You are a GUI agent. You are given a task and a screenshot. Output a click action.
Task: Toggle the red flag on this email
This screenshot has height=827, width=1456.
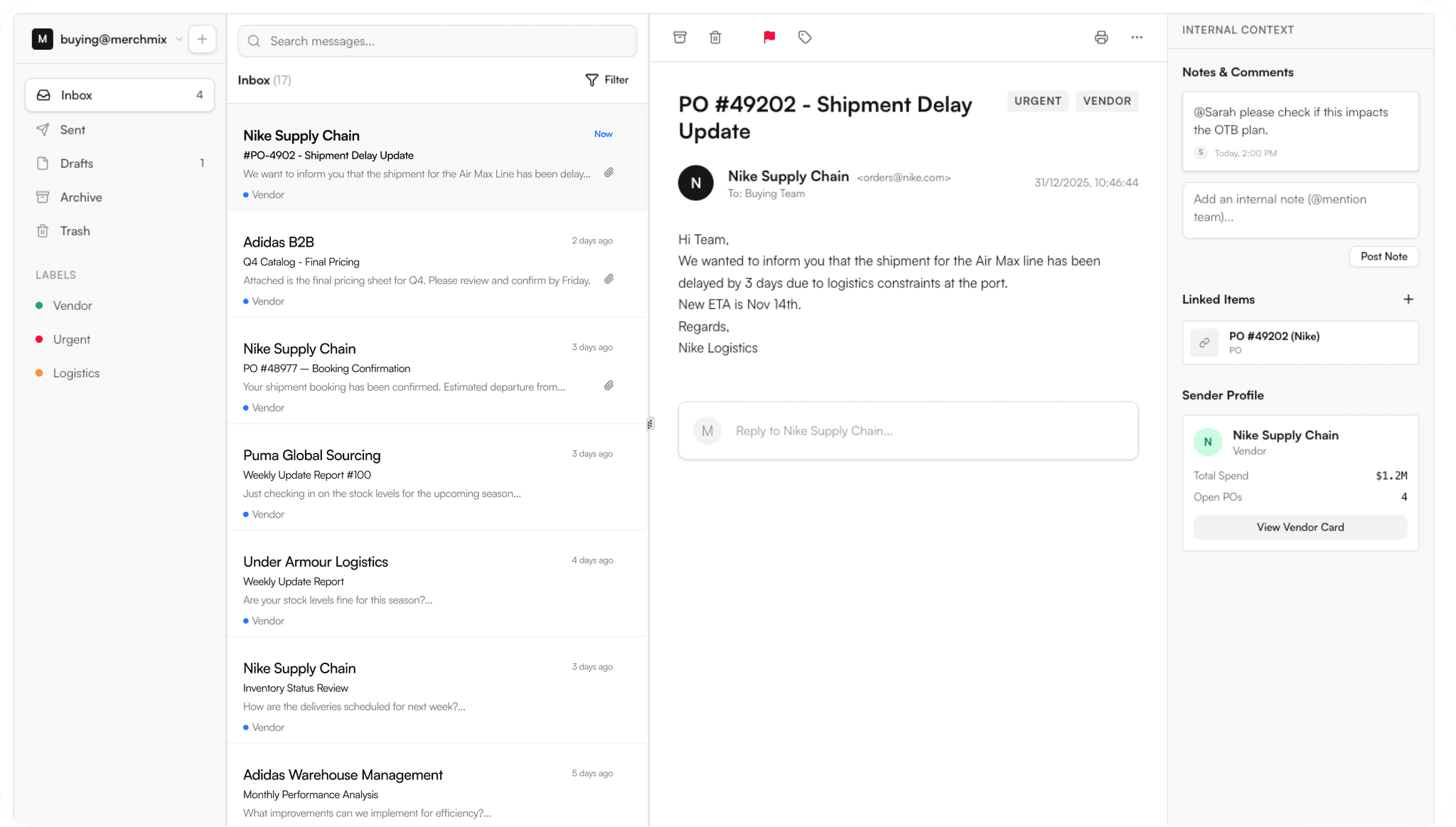click(x=769, y=37)
